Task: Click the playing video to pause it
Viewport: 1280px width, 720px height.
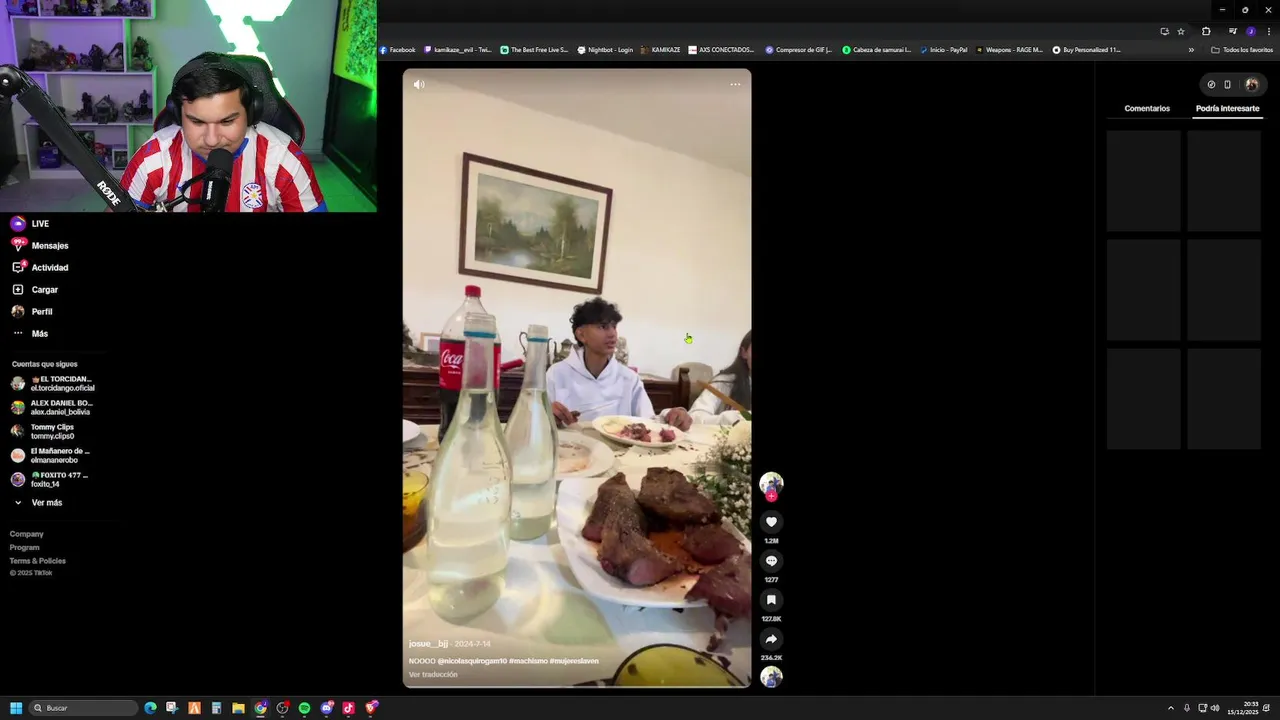Action: point(577,378)
